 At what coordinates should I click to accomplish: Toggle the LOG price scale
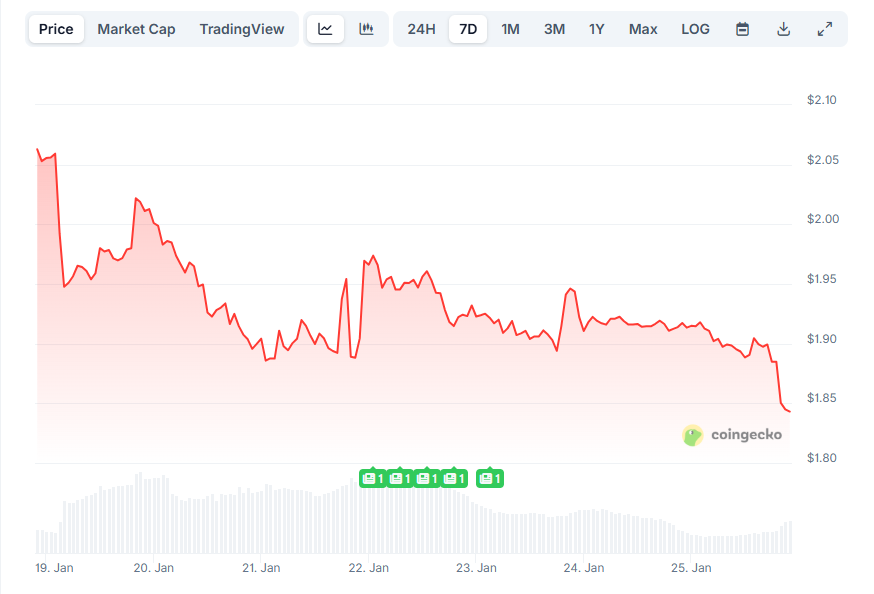[x=695, y=29]
